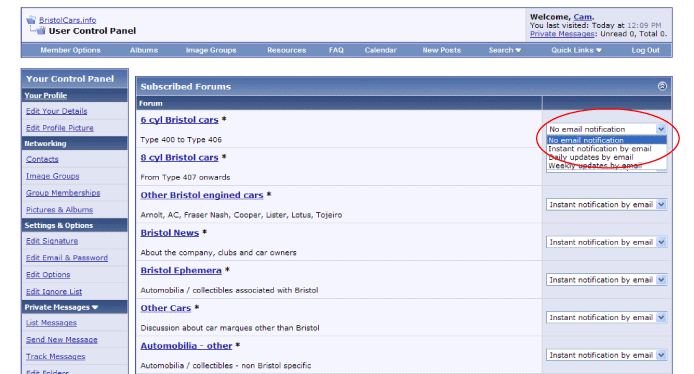Image resolution: width=694 pixels, height=374 pixels.
Task: Expand the Search dropdown in navbar
Action: 505,50
